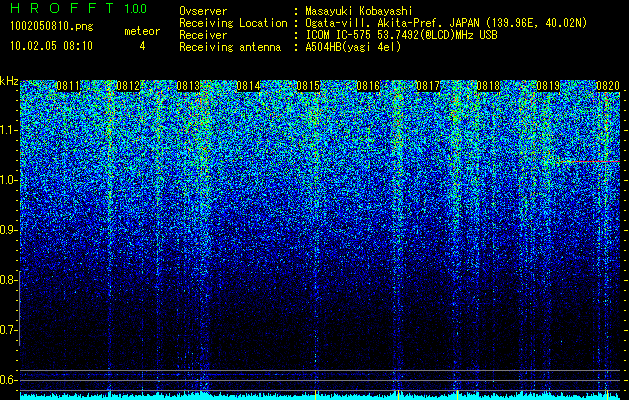Screen dimensions: 629x400
Task: Click the 1.1 kHz axis label
Action: pyautogui.click(x=8, y=130)
